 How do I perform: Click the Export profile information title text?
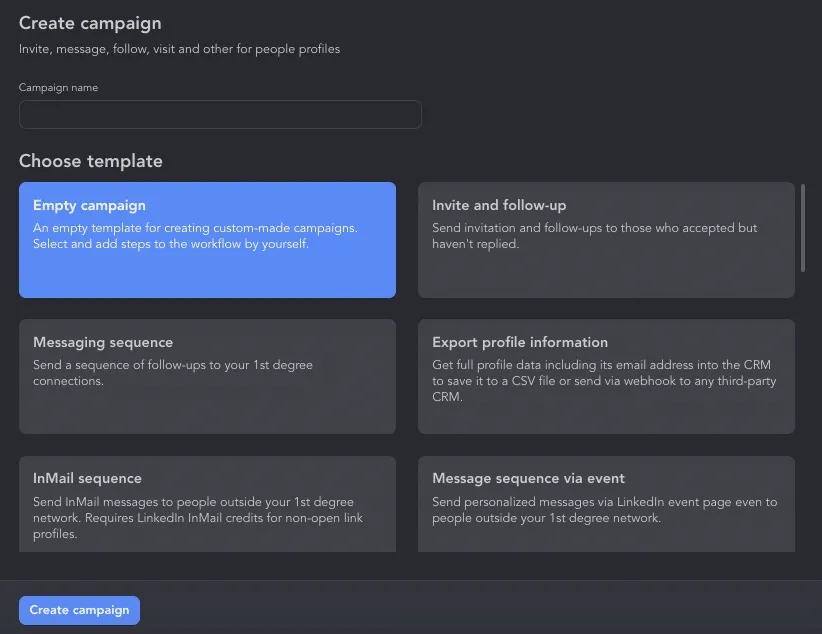[520, 342]
